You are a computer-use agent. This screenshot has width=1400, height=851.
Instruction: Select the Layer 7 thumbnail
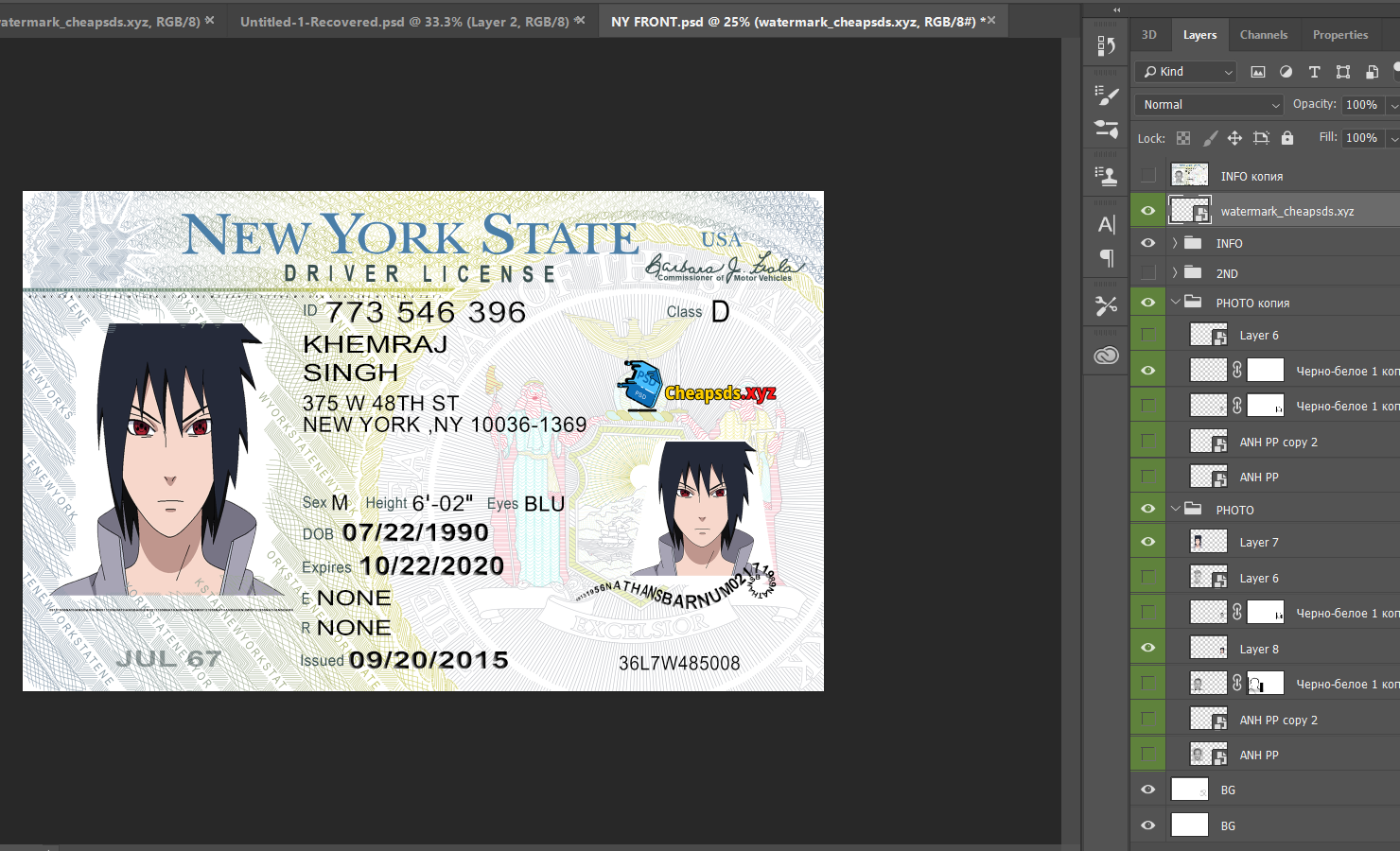coord(1208,542)
